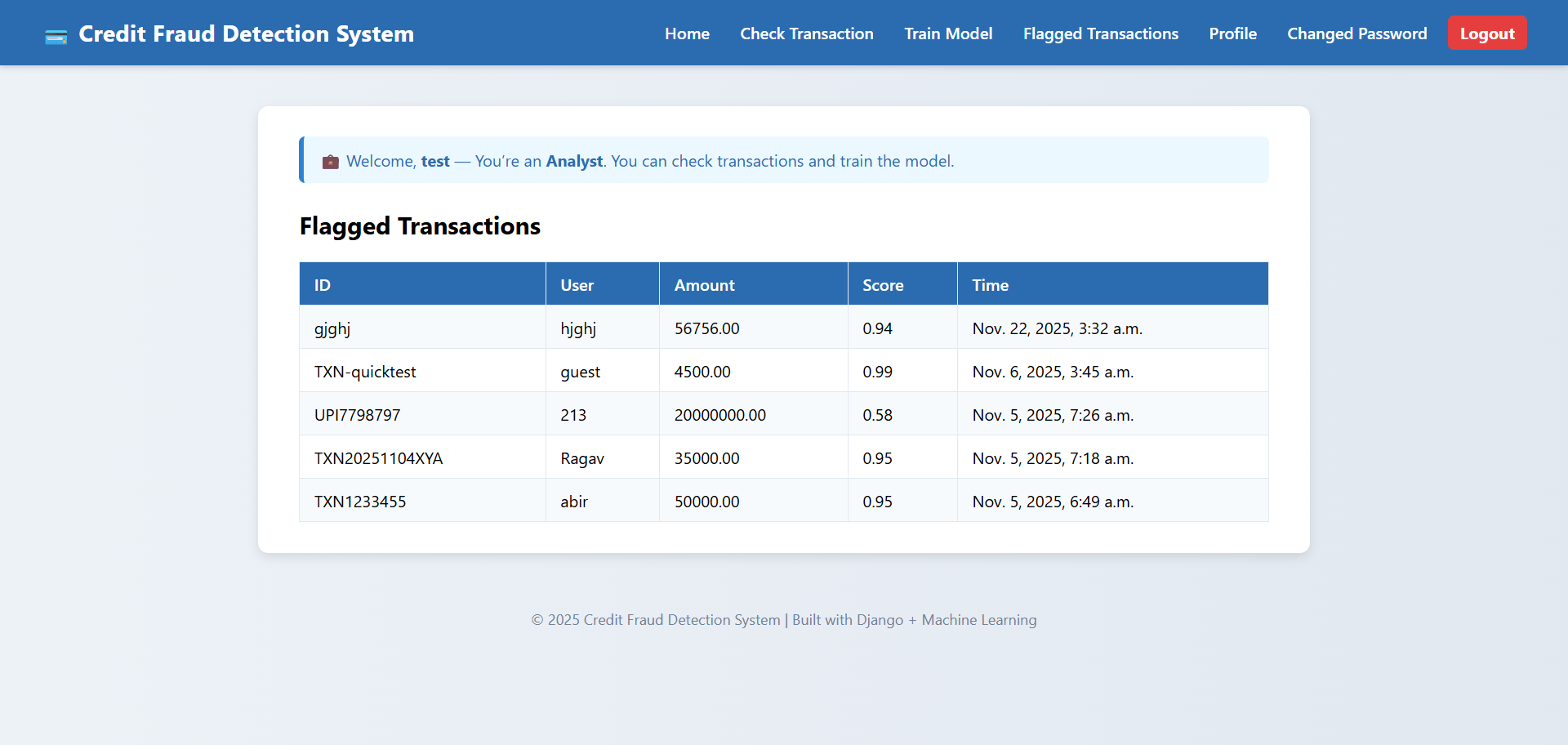Click the credit card logo icon
Viewport: 1568px width, 745px height.
56,36
